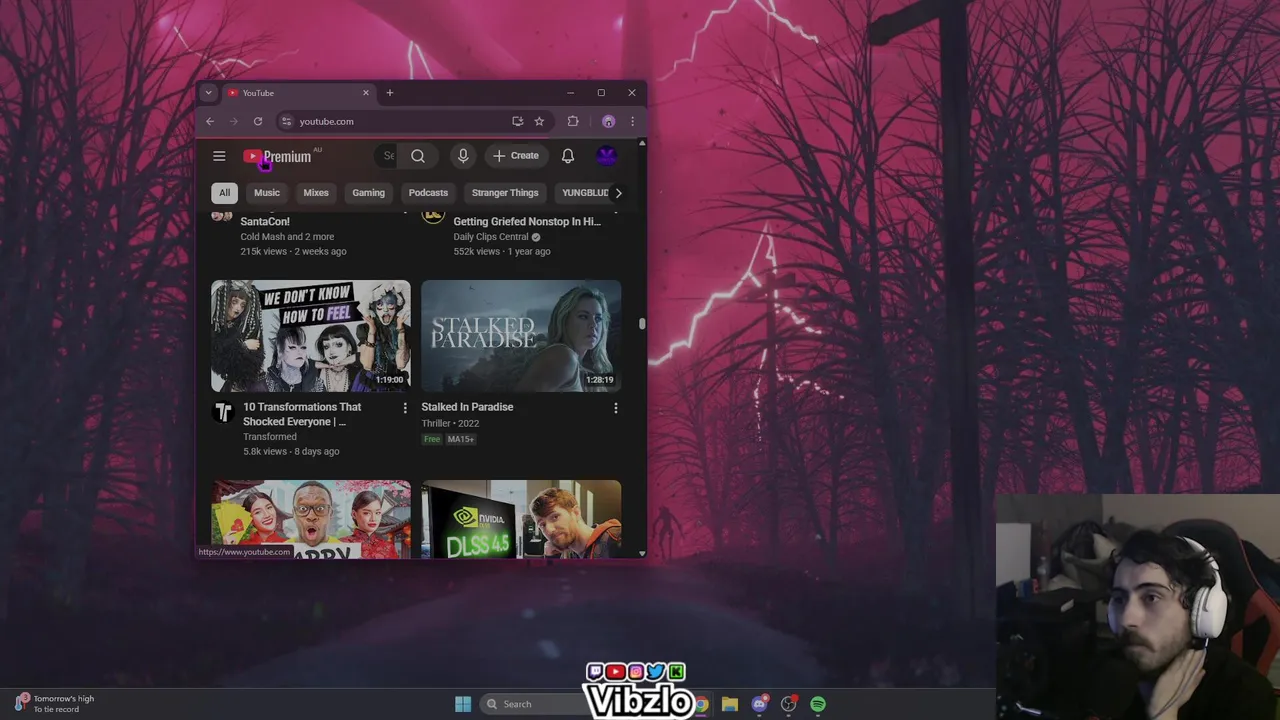Open the Chrome extensions puzzle icon
Image resolution: width=1280 pixels, height=720 pixels.
point(573,121)
